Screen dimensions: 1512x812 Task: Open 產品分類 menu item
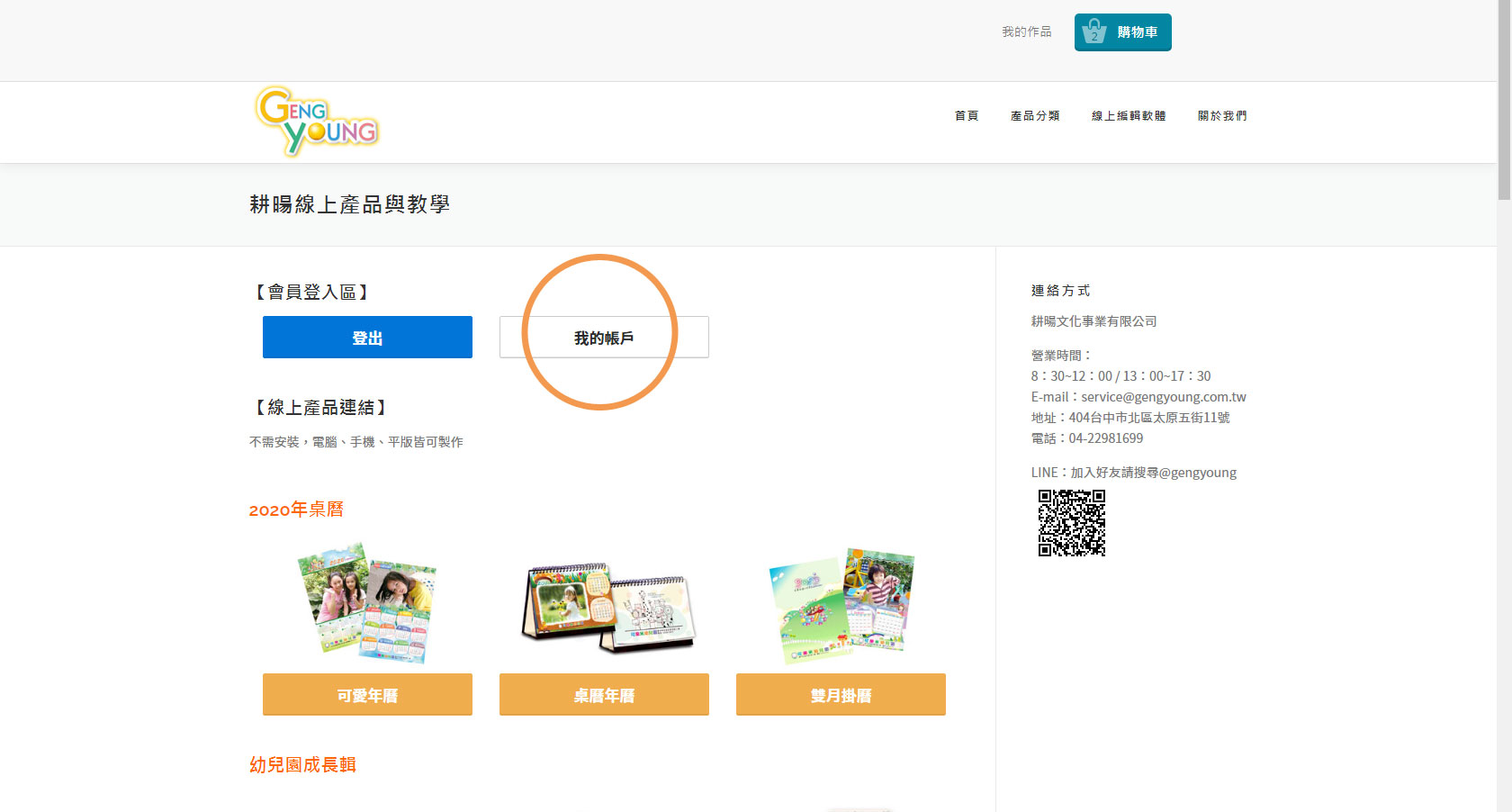coord(1035,116)
